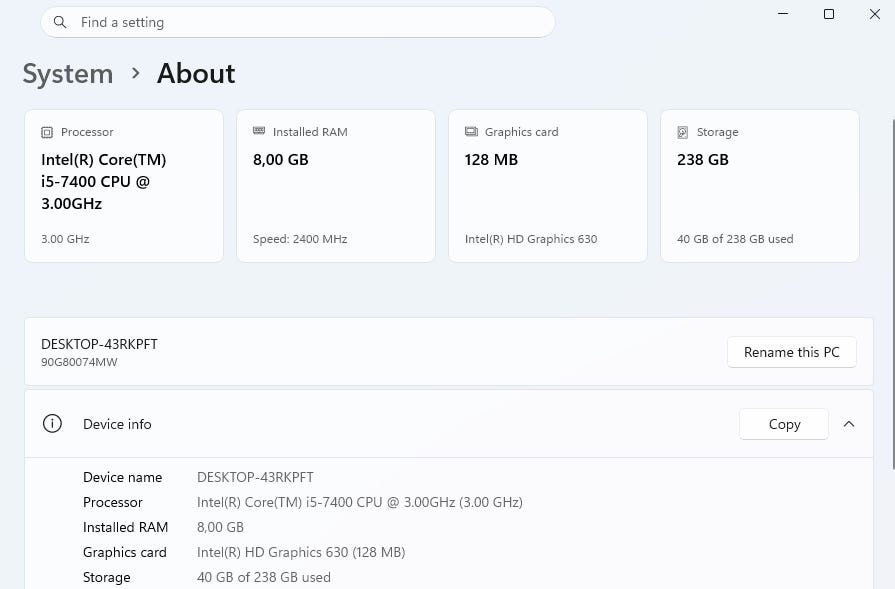Rename this PC button
Image resolution: width=895 pixels, height=589 pixels.
point(792,352)
